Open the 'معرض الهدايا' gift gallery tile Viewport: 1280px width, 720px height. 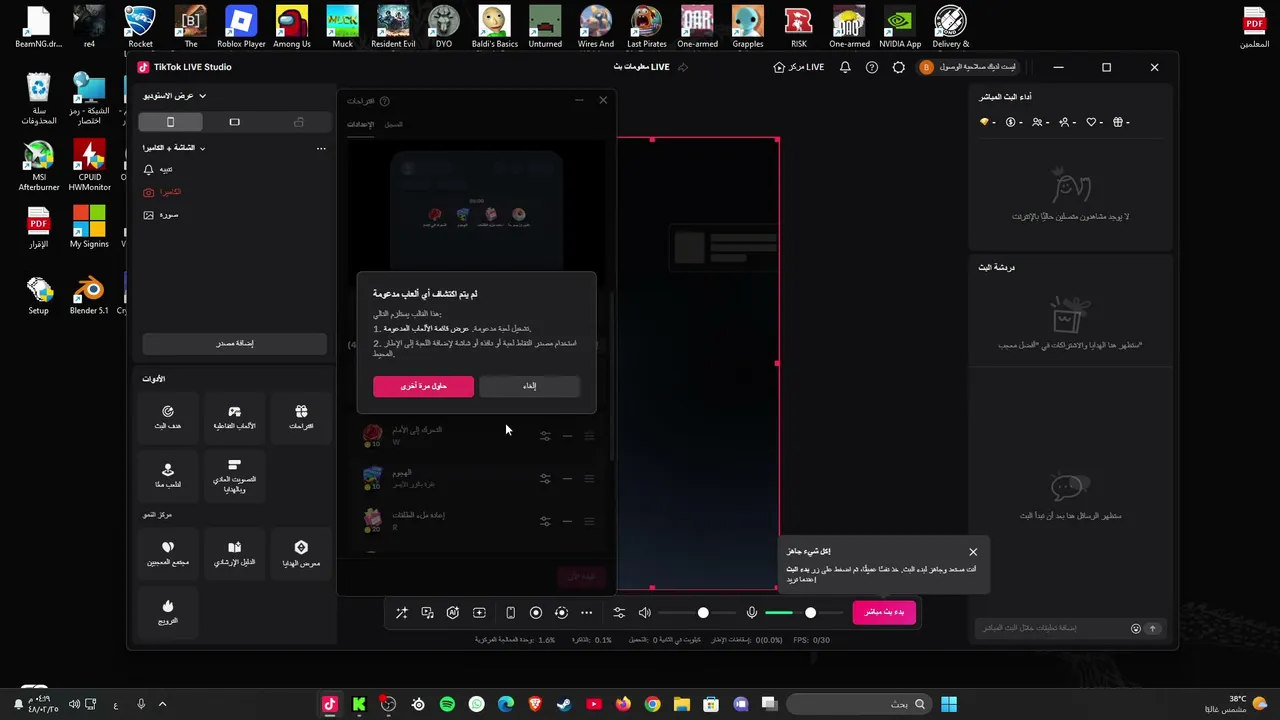click(x=301, y=554)
